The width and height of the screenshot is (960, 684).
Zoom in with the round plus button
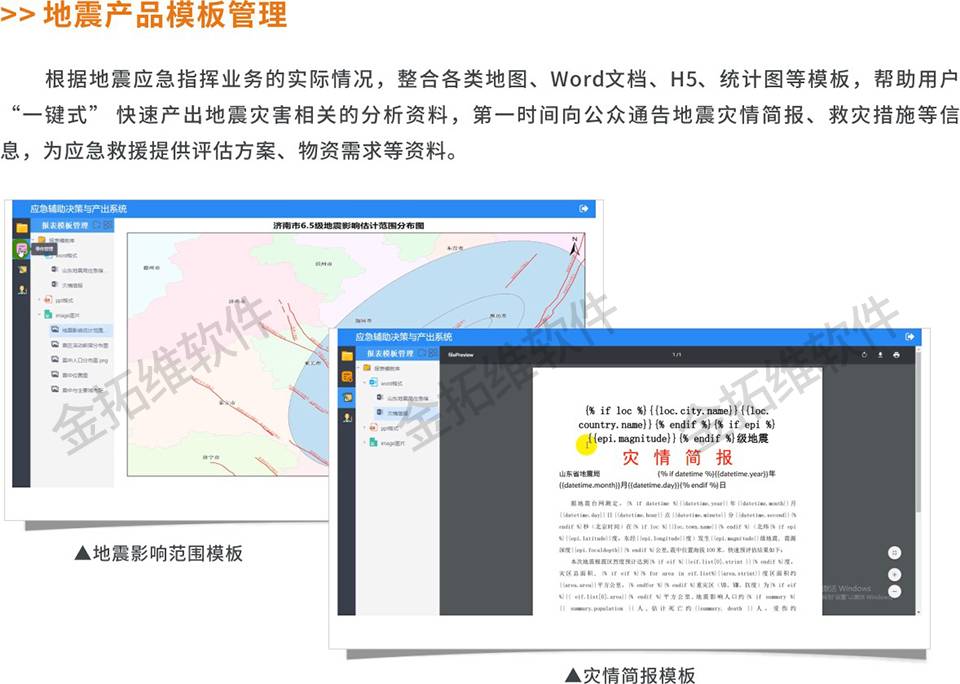tap(894, 575)
